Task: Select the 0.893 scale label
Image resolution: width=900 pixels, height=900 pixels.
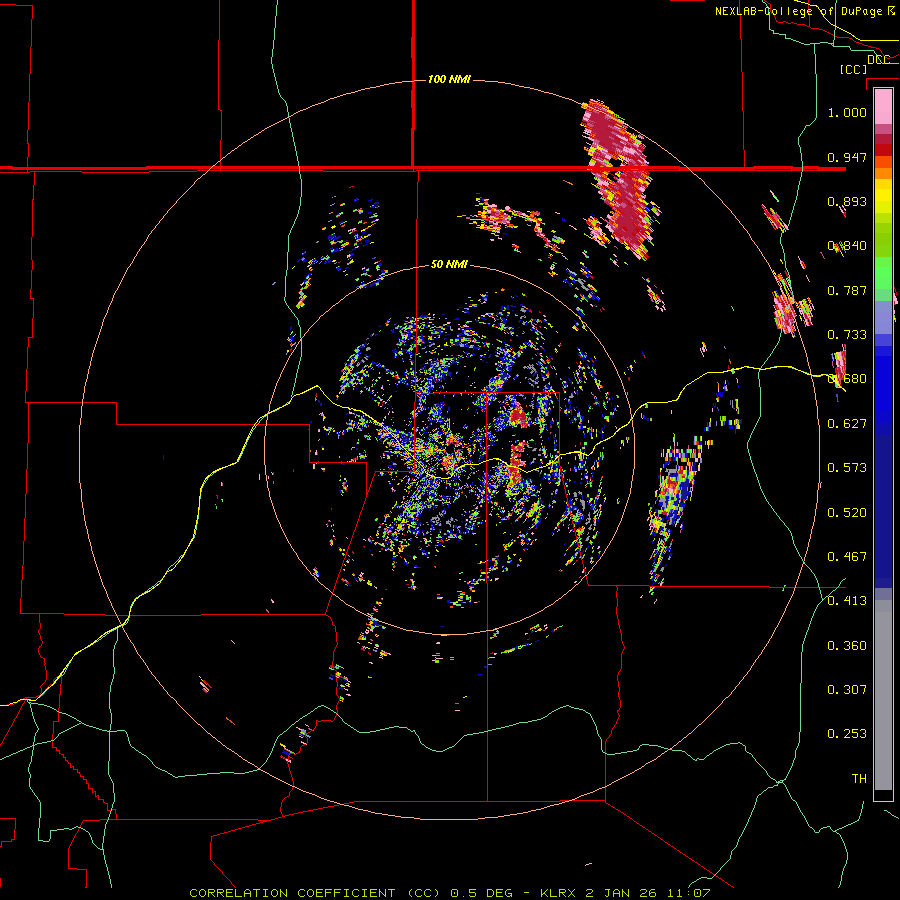Action: click(x=847, y=201)
